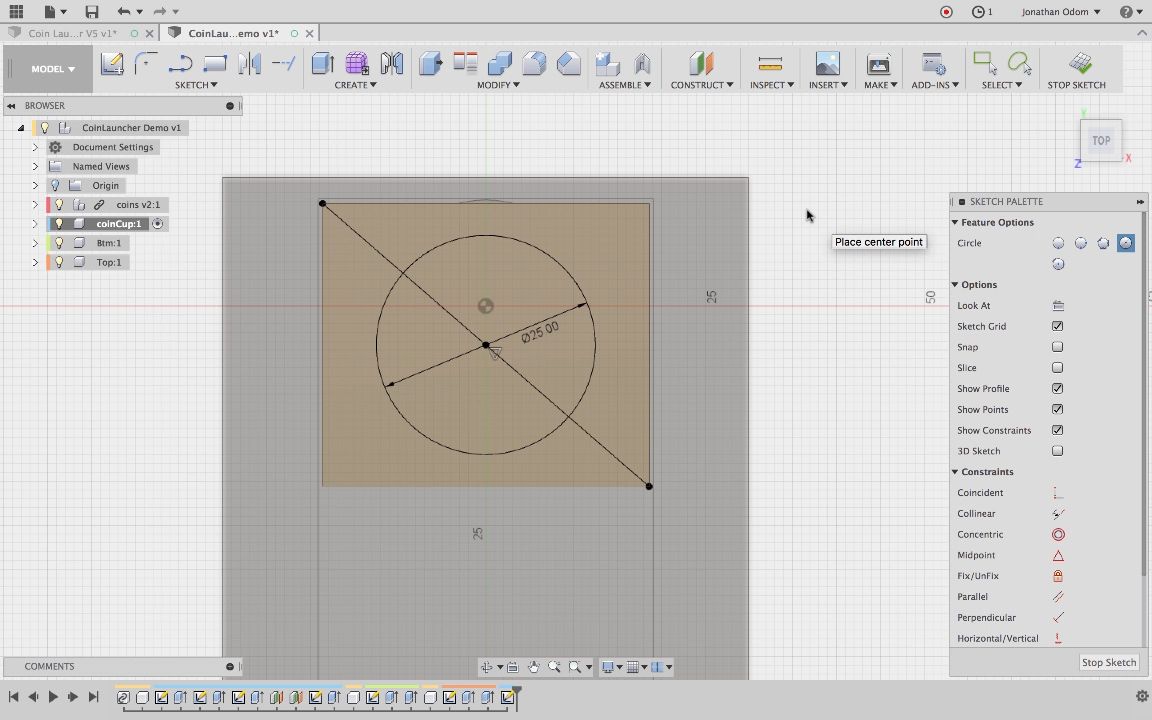The height and width of the screenshot is (720, 1152).
Task: Collapse the Constraints section in Sketch Palette
Action: tap(955, 472)
